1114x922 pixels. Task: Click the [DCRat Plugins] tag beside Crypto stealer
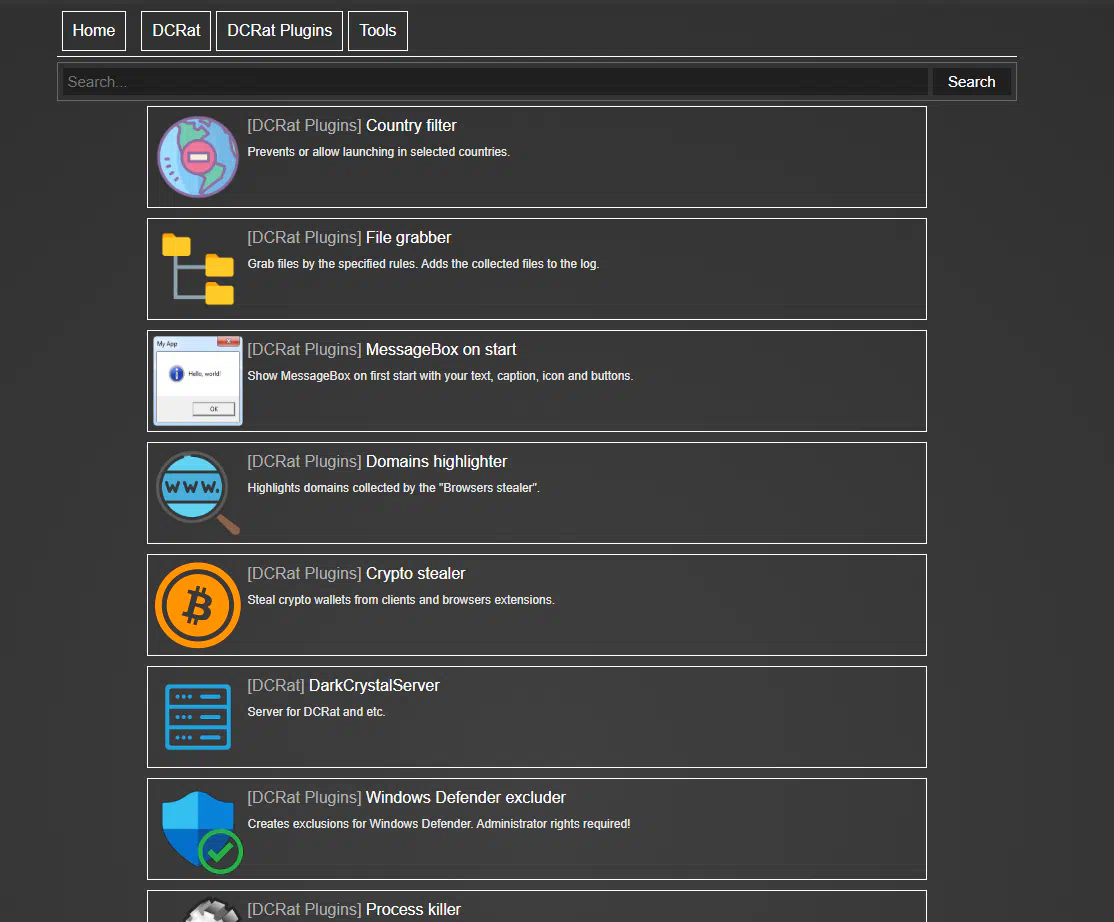pyautogui.click(x=304, y=574)
